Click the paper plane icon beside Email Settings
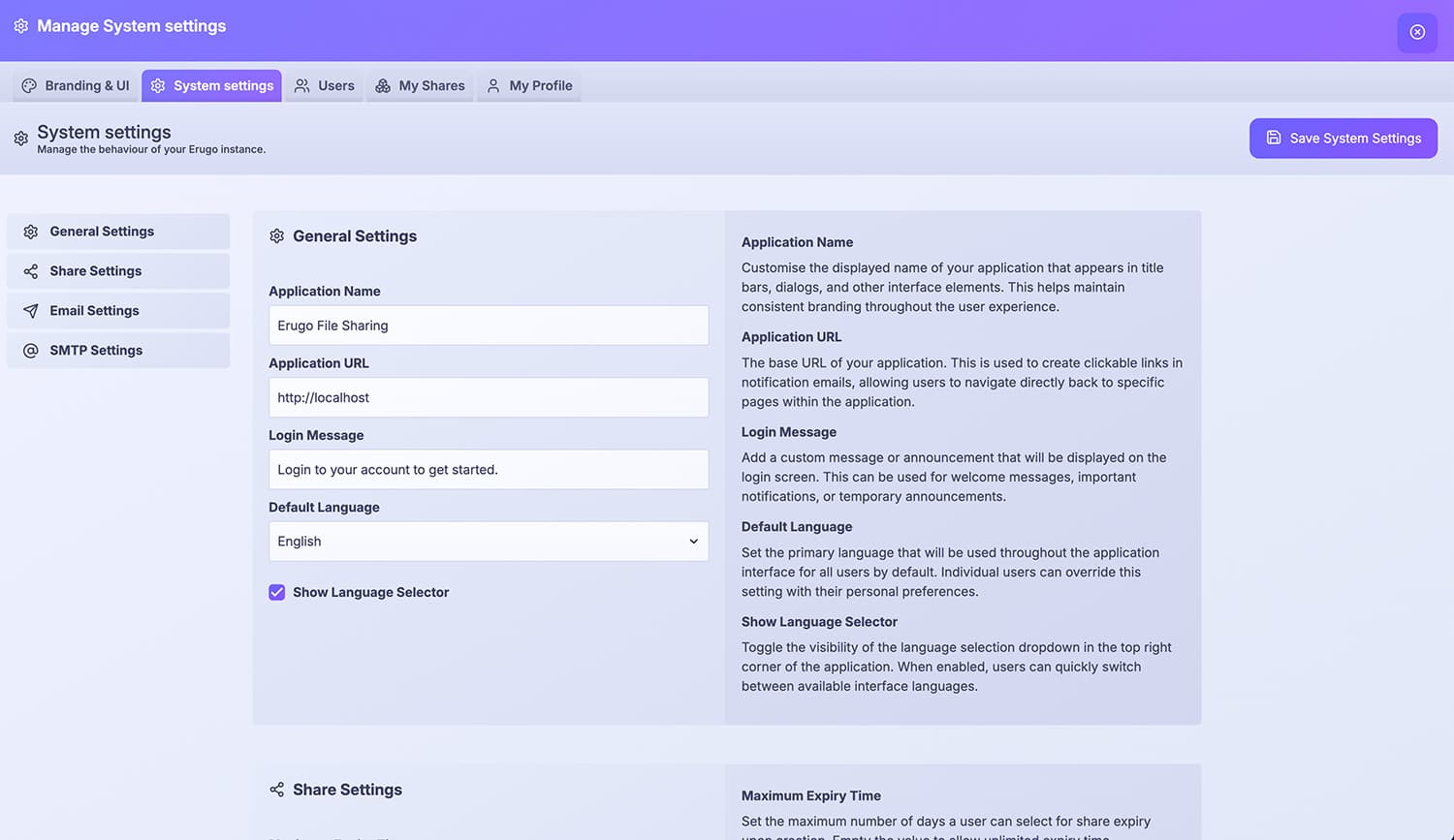This screenshot has height=840, width=1454. click(x=28, y=310)
